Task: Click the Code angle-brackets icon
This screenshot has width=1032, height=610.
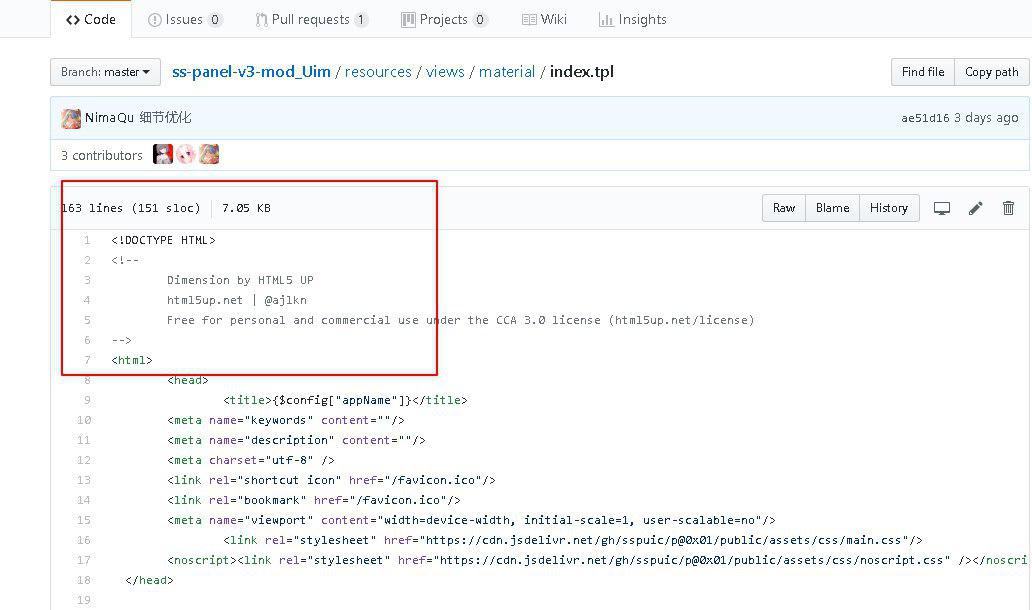Action: coord(72,18)
